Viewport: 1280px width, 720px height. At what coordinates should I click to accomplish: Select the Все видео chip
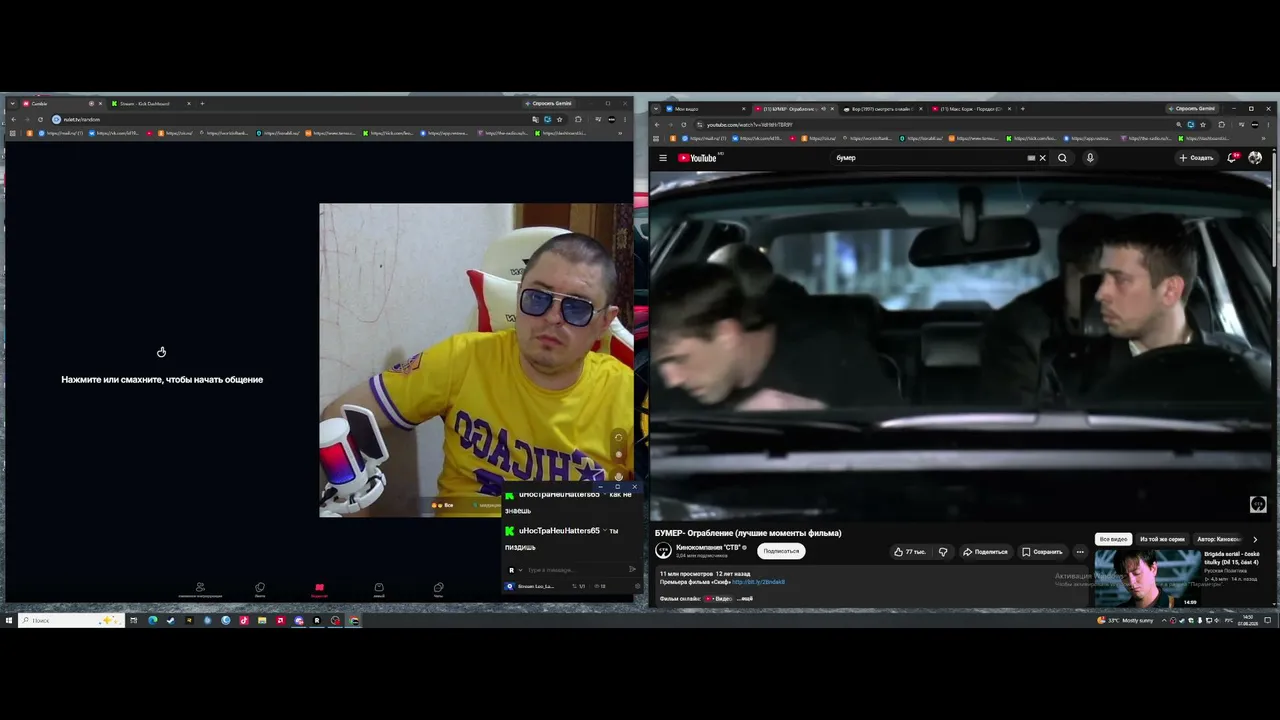[x=1113, y=539]
